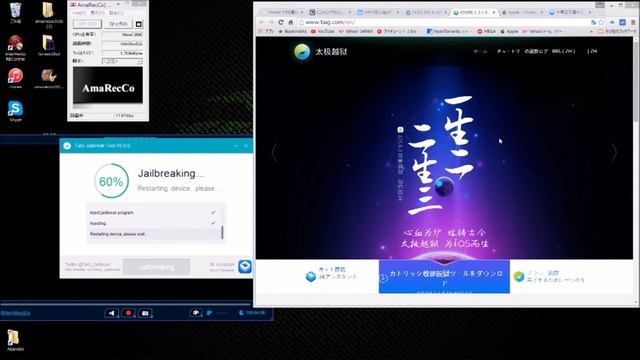Click the greyed-out Jailbreaking button
640x360 pixels.
(x=156, y=267)
